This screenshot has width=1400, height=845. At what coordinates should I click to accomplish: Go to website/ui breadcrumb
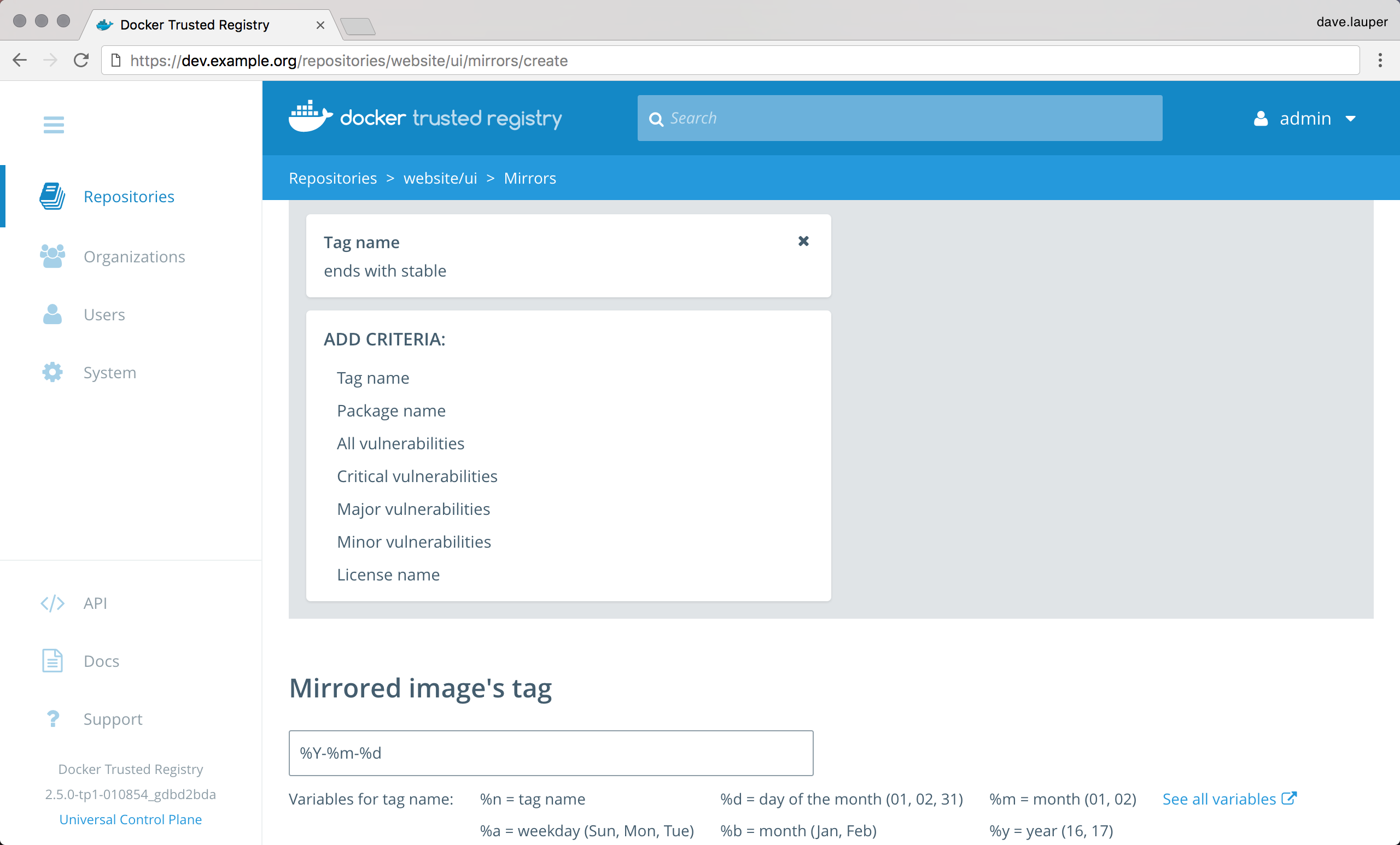[x=440, y=178]
